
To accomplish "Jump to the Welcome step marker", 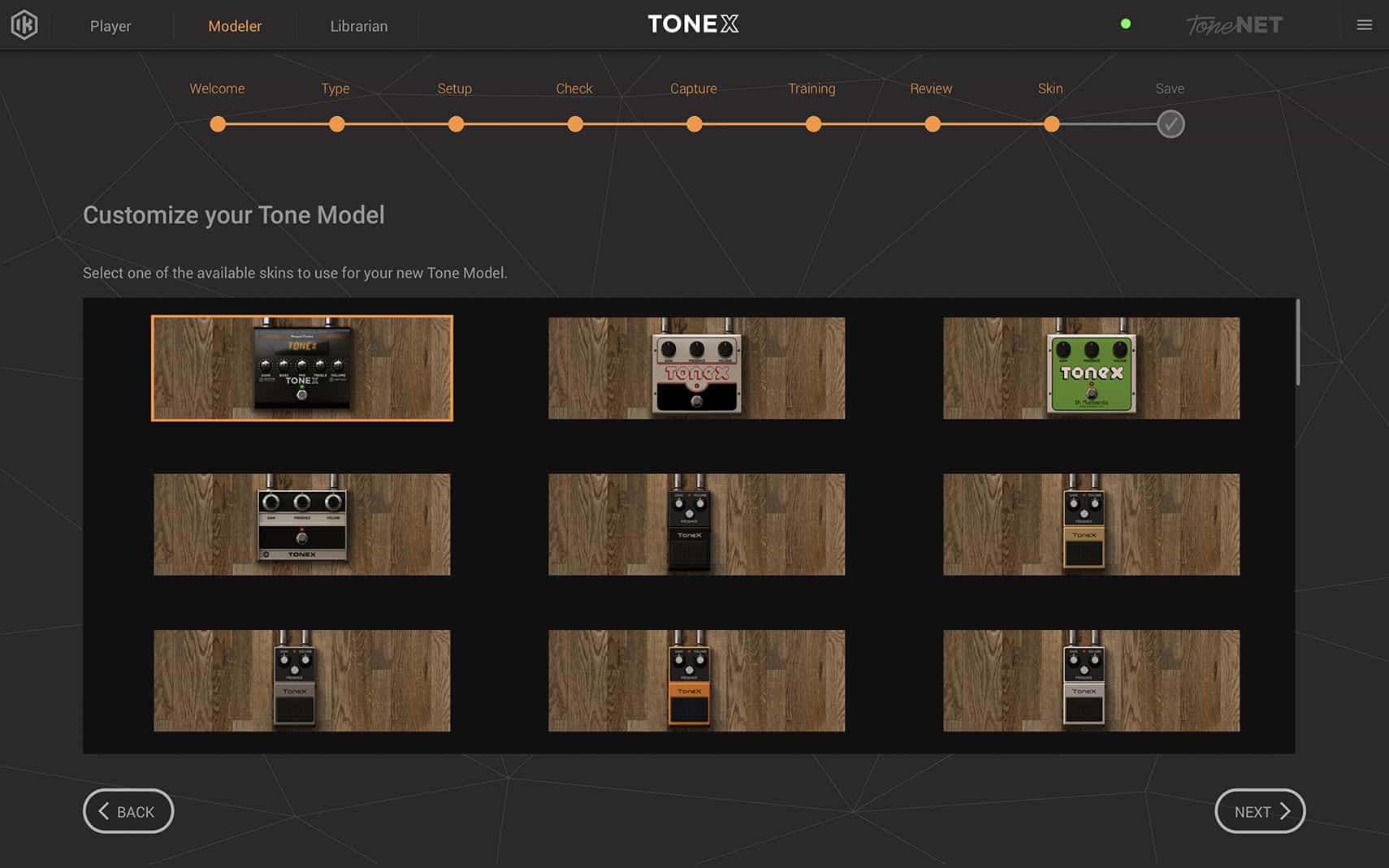I will pyautogui.click(x=218, y=124).
